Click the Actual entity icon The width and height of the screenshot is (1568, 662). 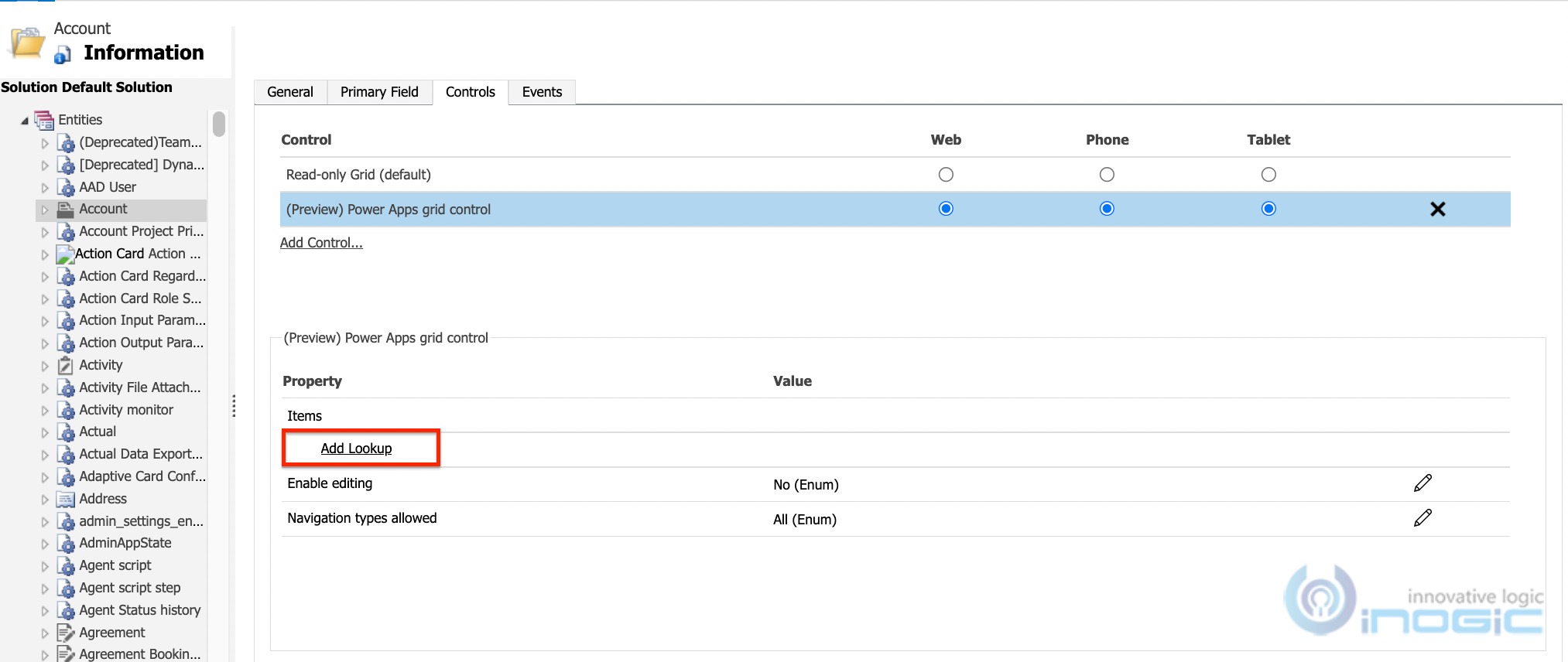point(67,432)
